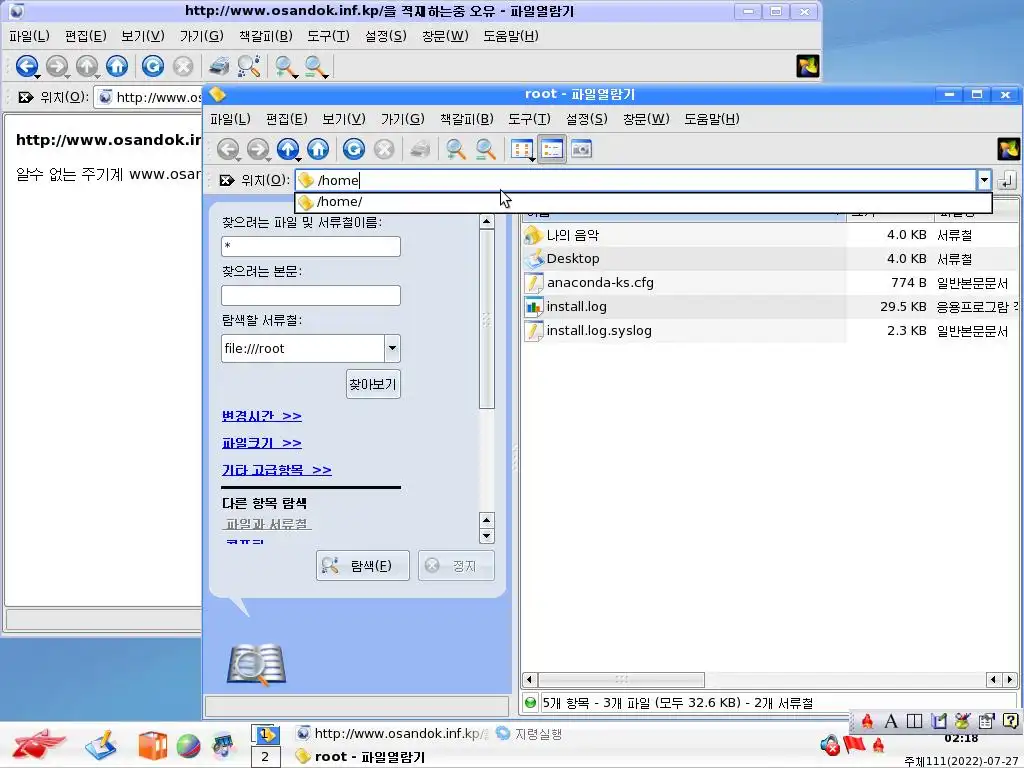Click the /home location input field
The width and height of the screenshot is (1024, 768).
636,180
